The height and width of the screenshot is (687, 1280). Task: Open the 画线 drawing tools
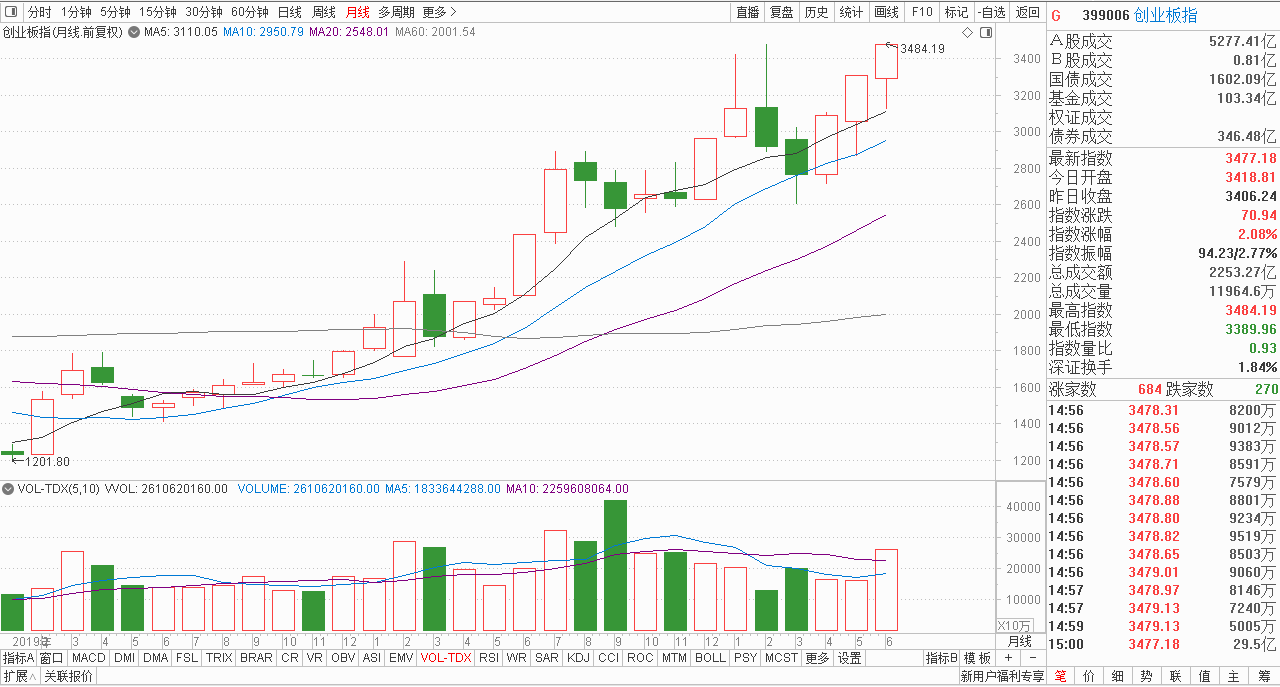(886, 12)
